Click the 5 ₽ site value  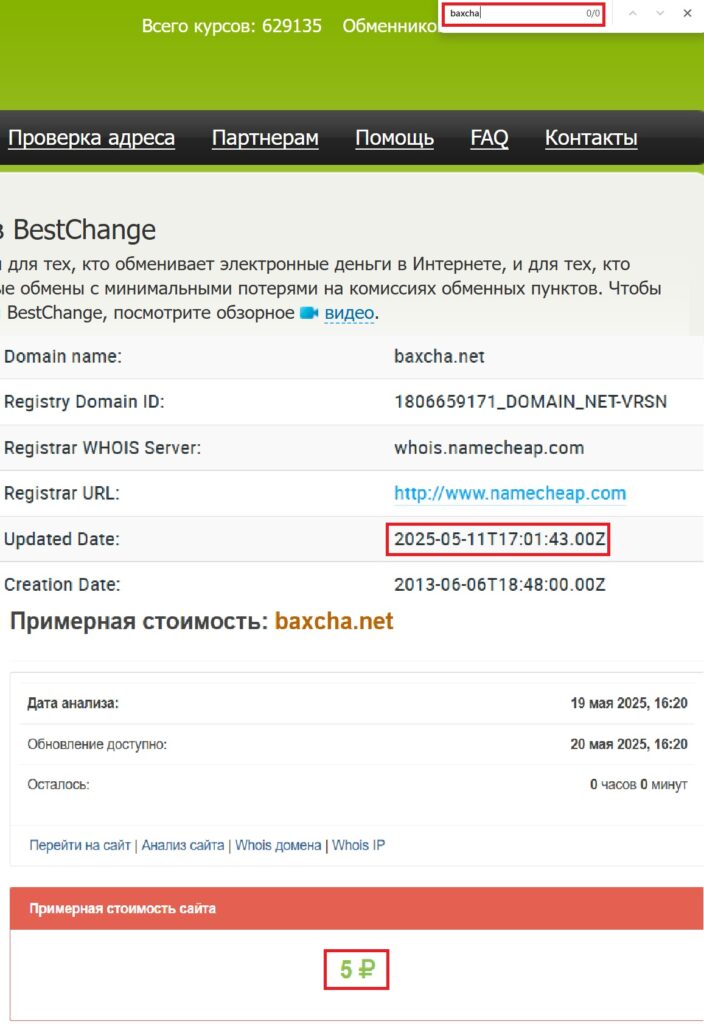356,969
